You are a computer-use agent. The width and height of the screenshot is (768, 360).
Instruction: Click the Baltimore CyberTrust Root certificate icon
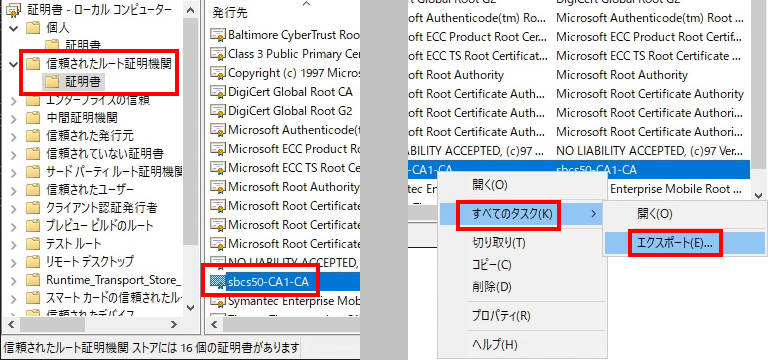(216, 36)
